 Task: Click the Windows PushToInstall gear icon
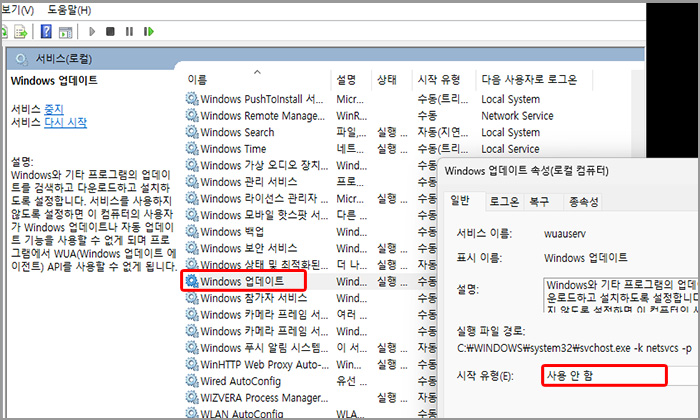[x=192, y=99]
